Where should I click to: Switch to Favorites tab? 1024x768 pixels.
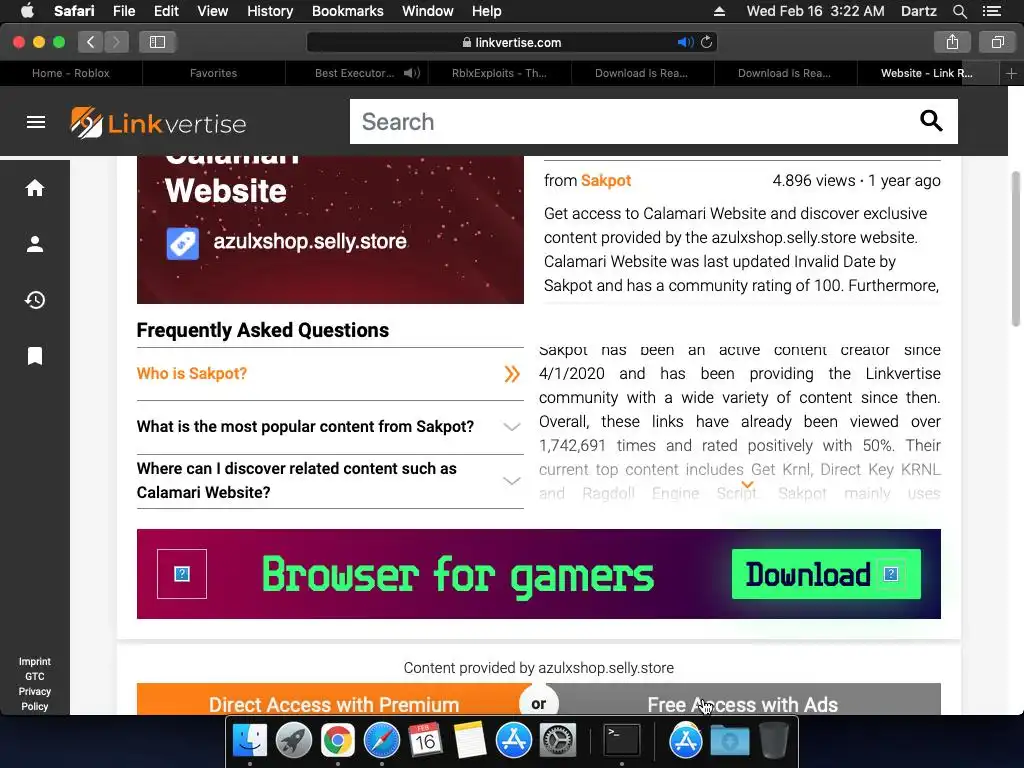tap(214, 73)
